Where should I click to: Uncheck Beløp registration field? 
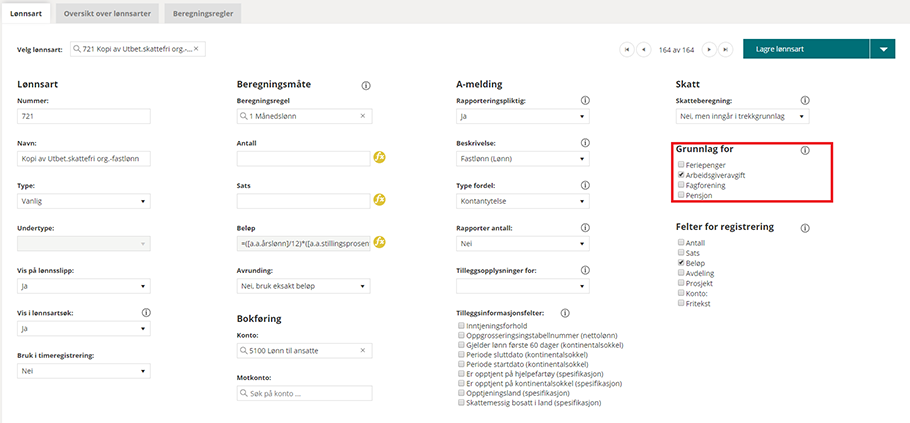(681, 263)
